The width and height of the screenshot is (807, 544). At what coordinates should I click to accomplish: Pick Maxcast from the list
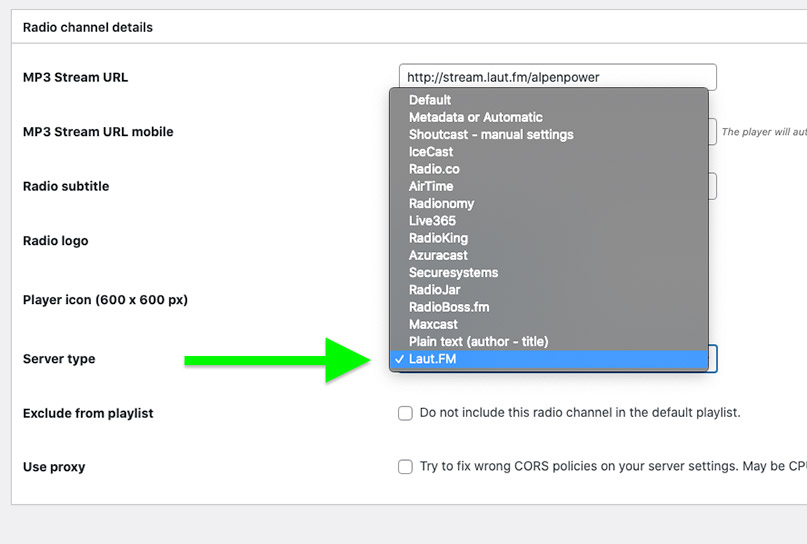click(x=433, y=324)
